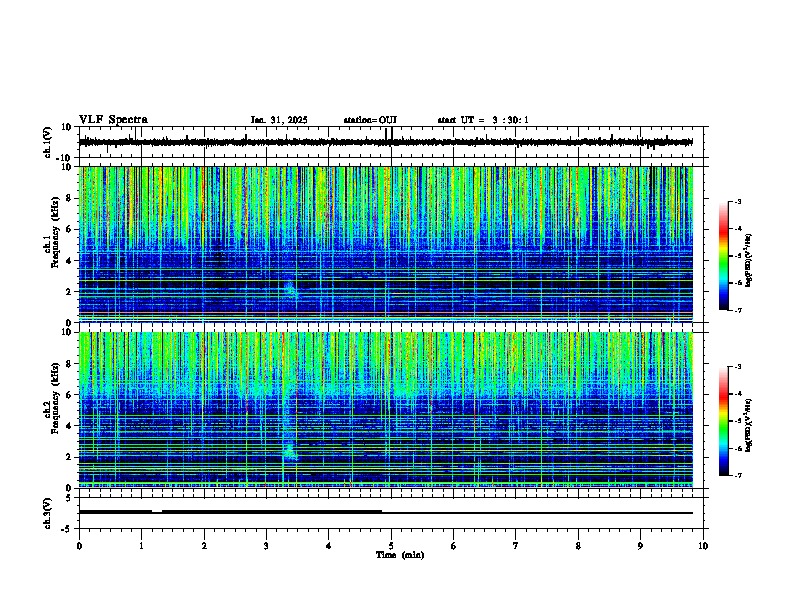Click ch.2 spectrogram "8" kHz tick label
Image resolution: width=792 pixels, height=612 pixels.
69,364
